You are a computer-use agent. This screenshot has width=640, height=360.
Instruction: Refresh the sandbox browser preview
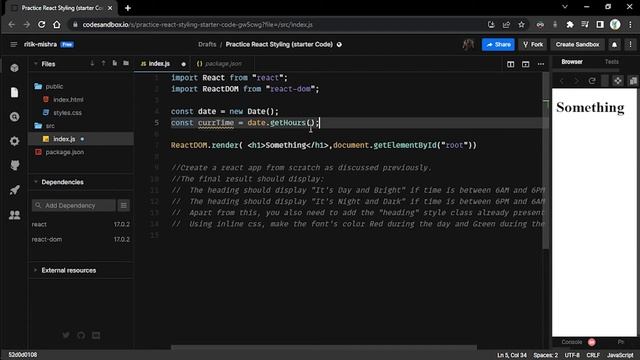(592, 81)
